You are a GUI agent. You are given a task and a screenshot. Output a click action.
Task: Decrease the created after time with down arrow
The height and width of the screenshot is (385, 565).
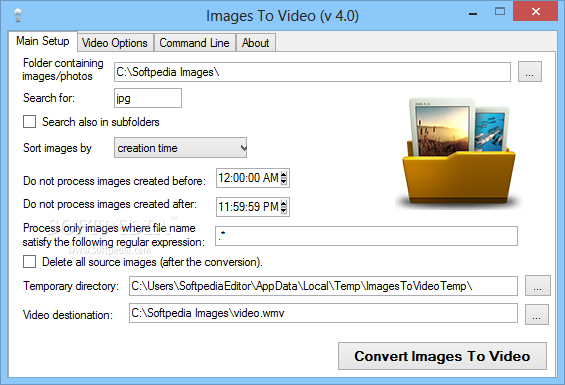284,210
